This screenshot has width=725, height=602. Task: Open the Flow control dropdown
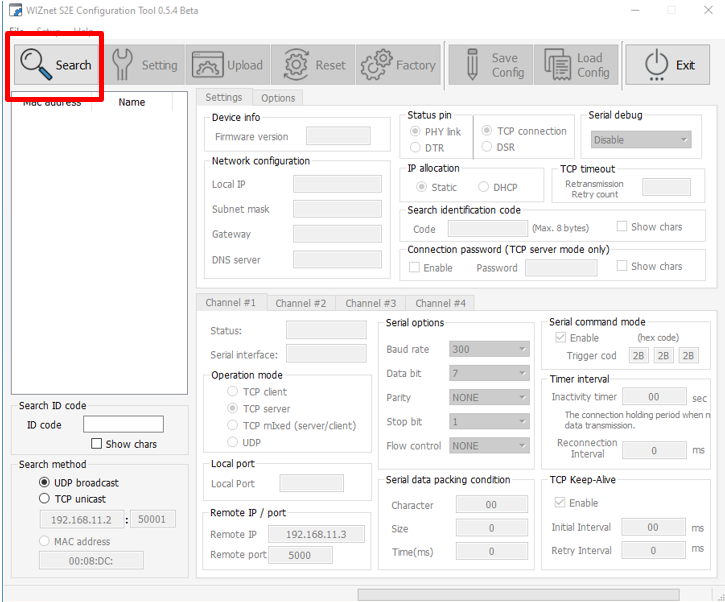(x=489, y=445)
